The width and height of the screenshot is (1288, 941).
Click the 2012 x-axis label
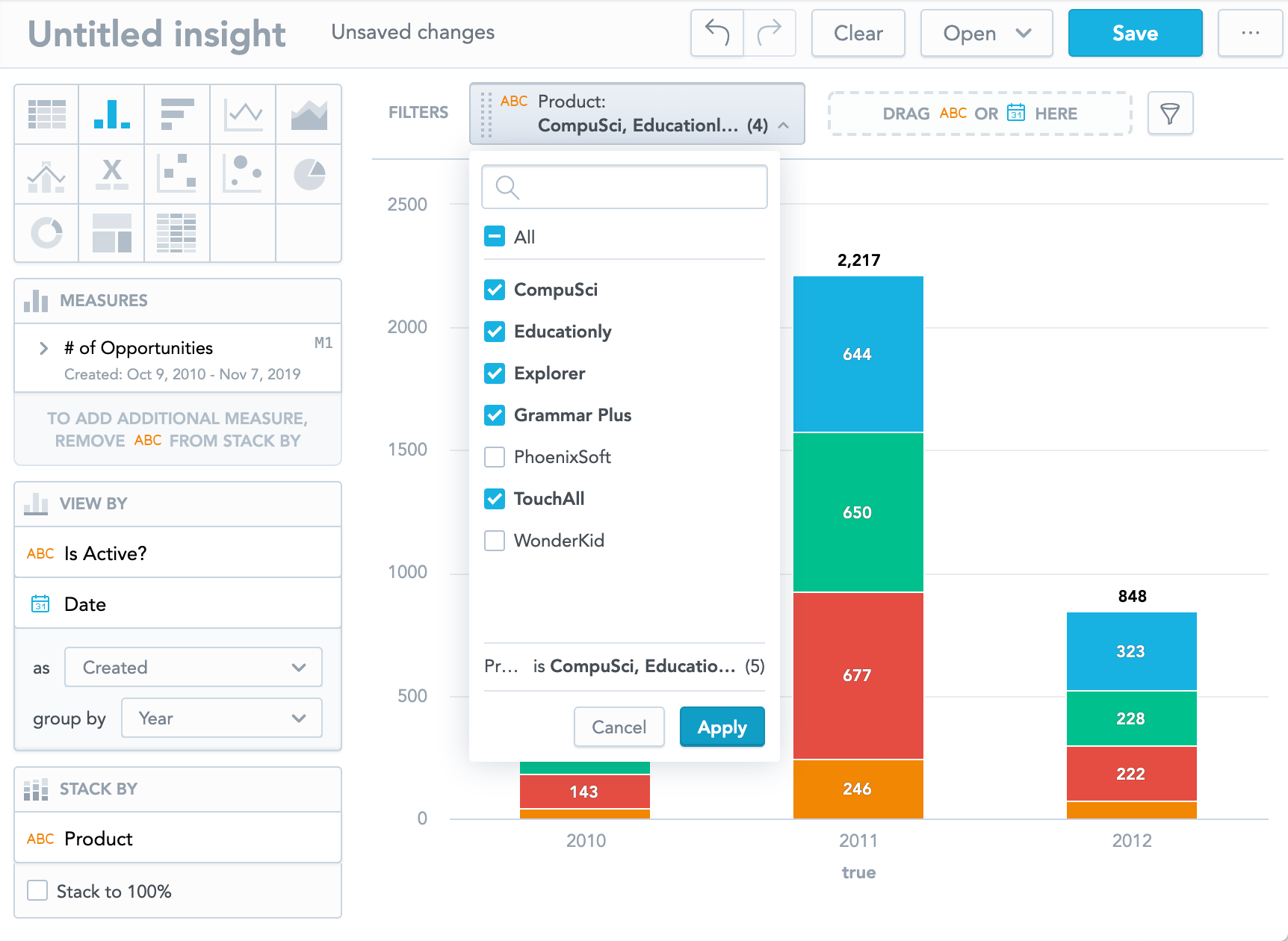click(1131, 840)
